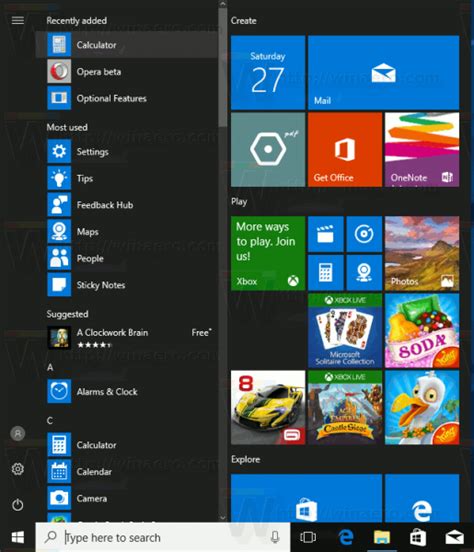
Task: Open the Xbox tile
Action: (268, 253)
